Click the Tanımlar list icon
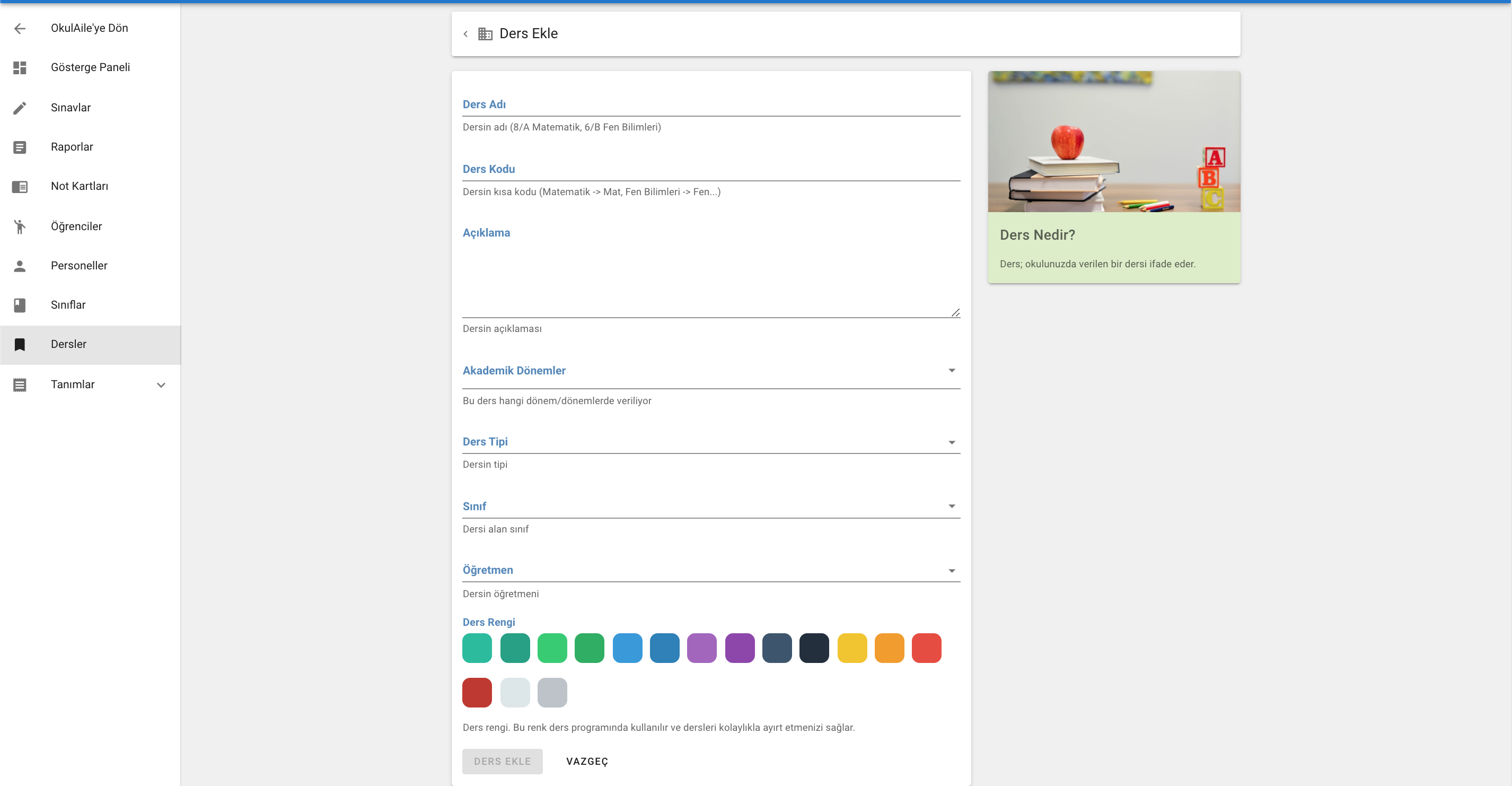The height and width of the screenshot is (786, 1512). pyautogui.click(x=20, y=385)
